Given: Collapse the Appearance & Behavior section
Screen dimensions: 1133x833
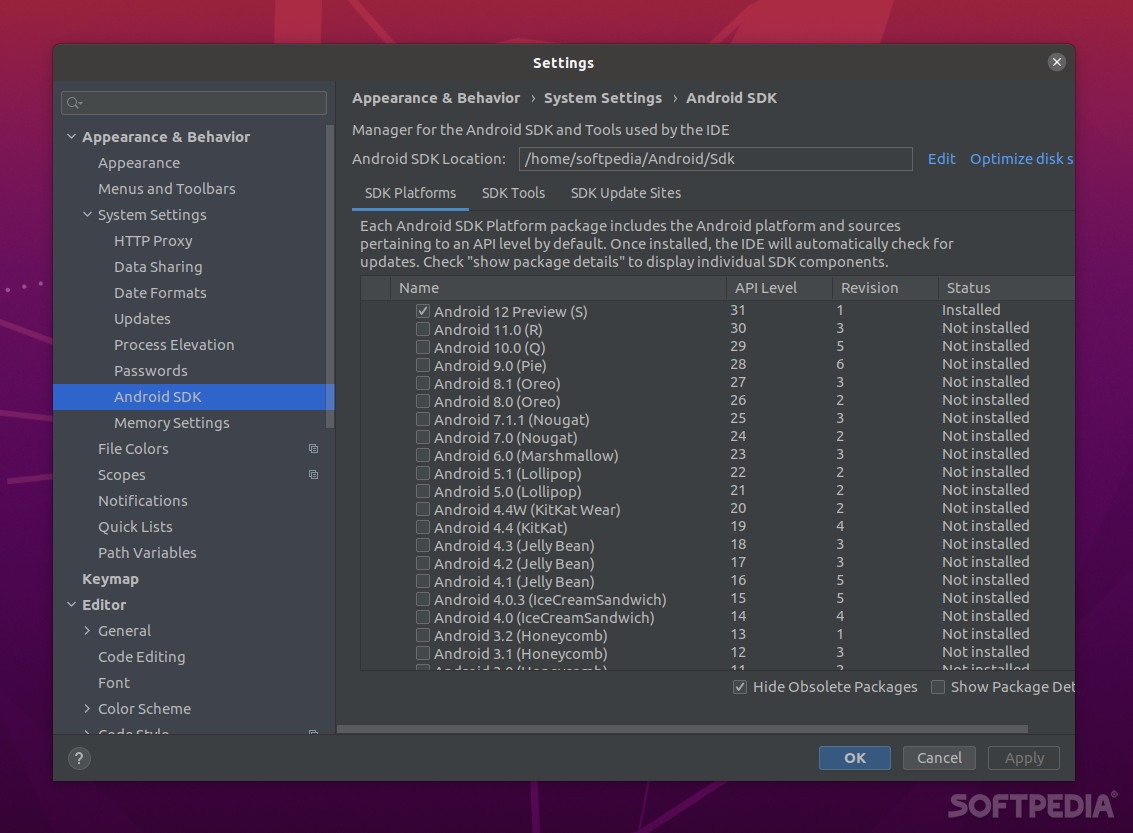Looking at the screenshot, I should [x=72, y=137].
